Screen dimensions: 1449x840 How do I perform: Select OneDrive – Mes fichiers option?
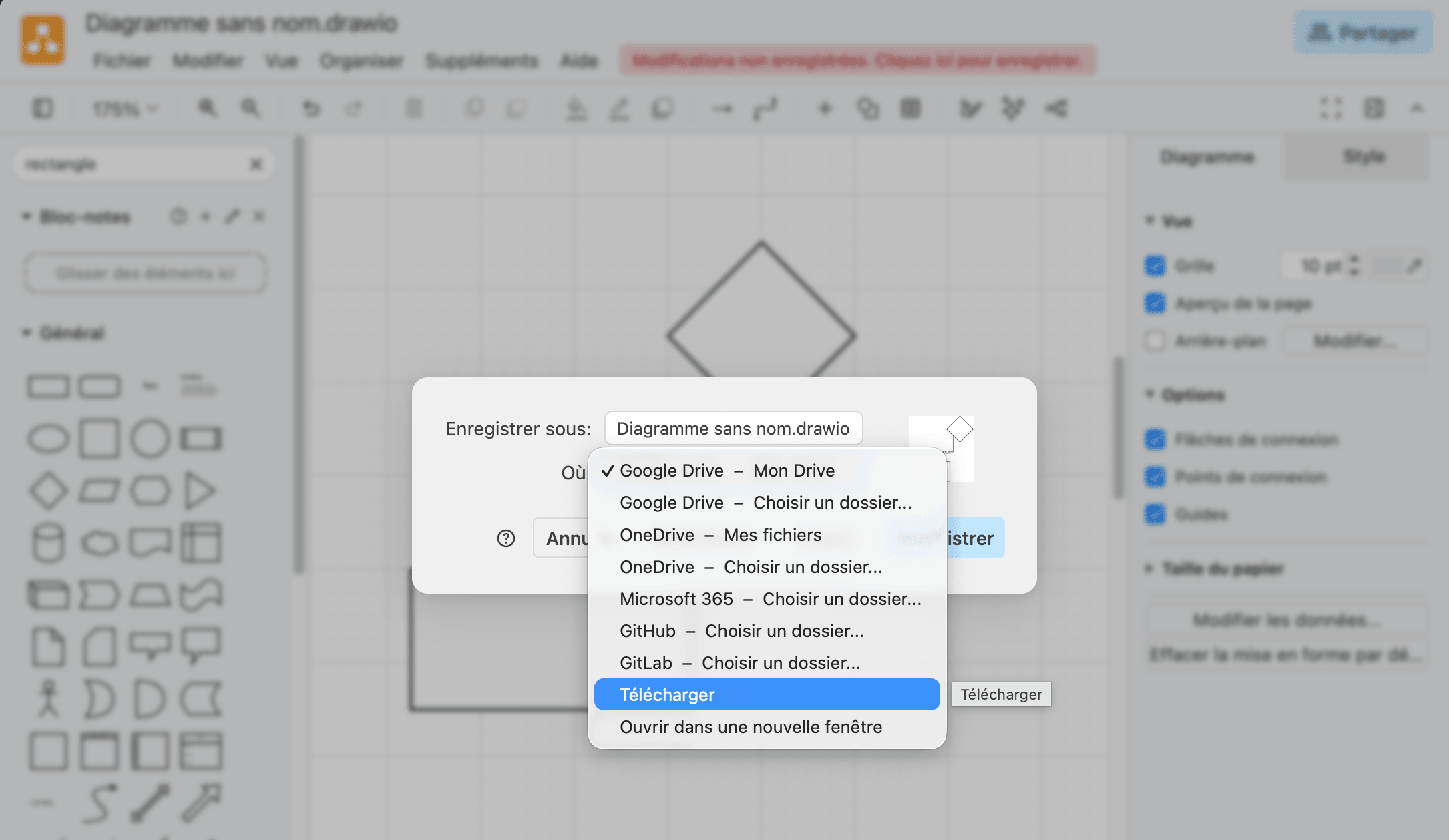(767, 535)
